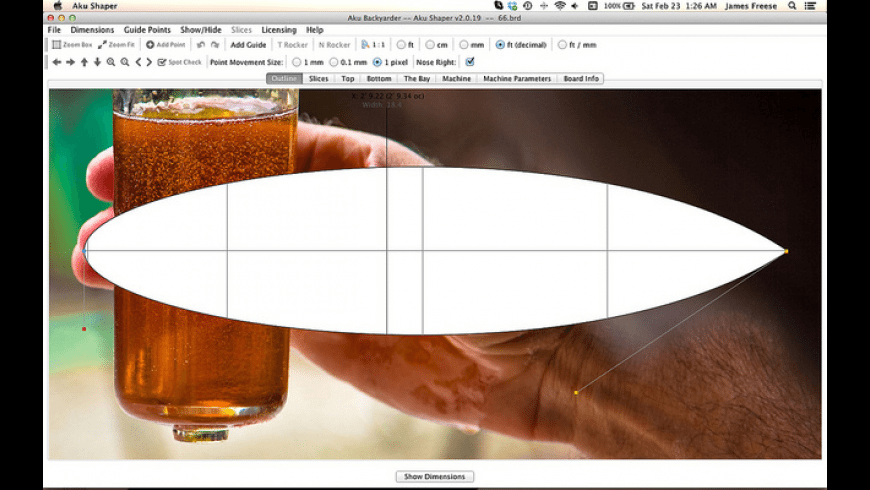Click the redo arrow icon
The image size is (870, 490).
point(214,45)
